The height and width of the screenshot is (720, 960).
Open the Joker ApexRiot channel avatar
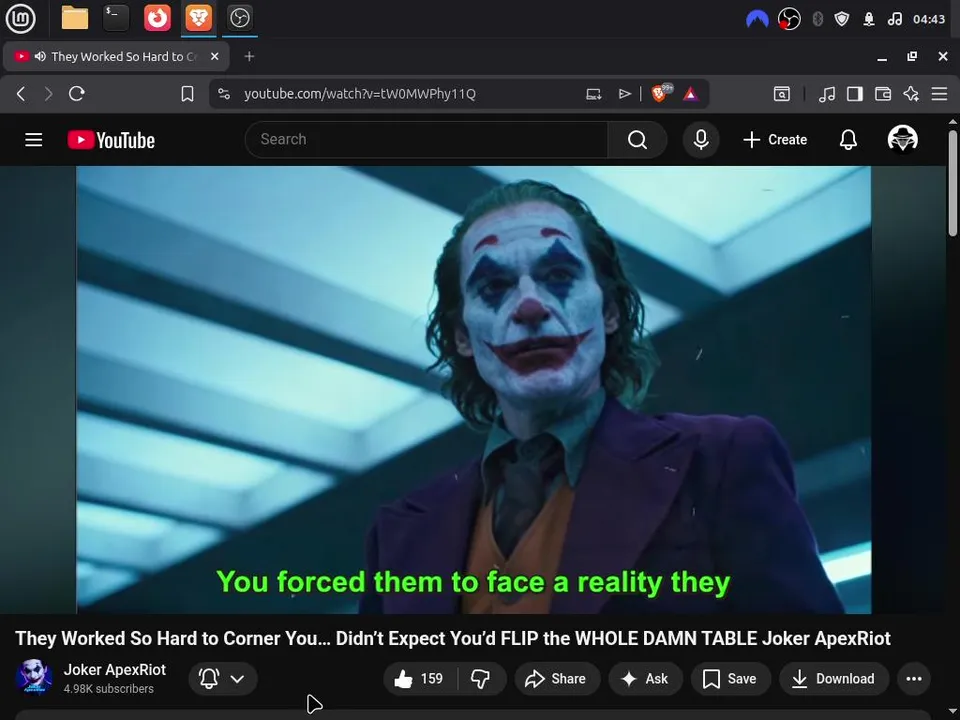(x=34, y=678)
